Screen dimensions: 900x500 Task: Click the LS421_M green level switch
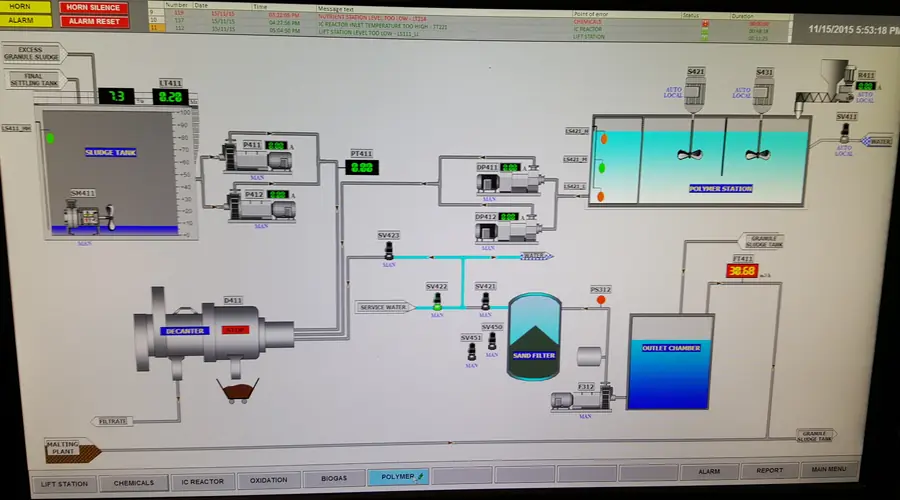602,168
